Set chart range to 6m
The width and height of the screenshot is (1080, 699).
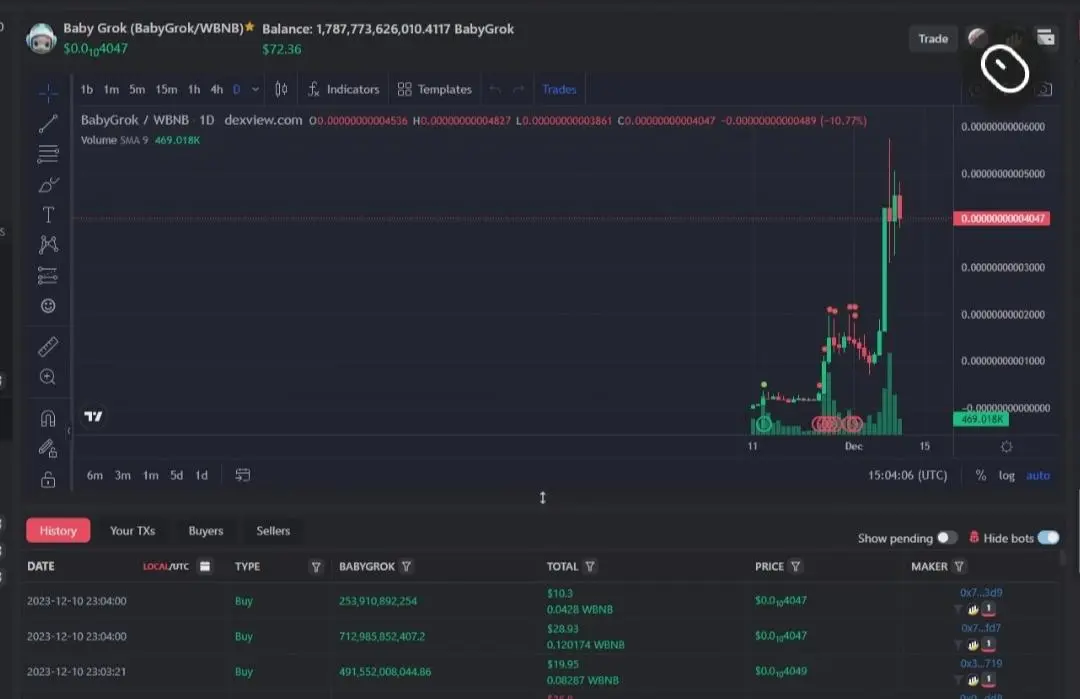[94, 475]
